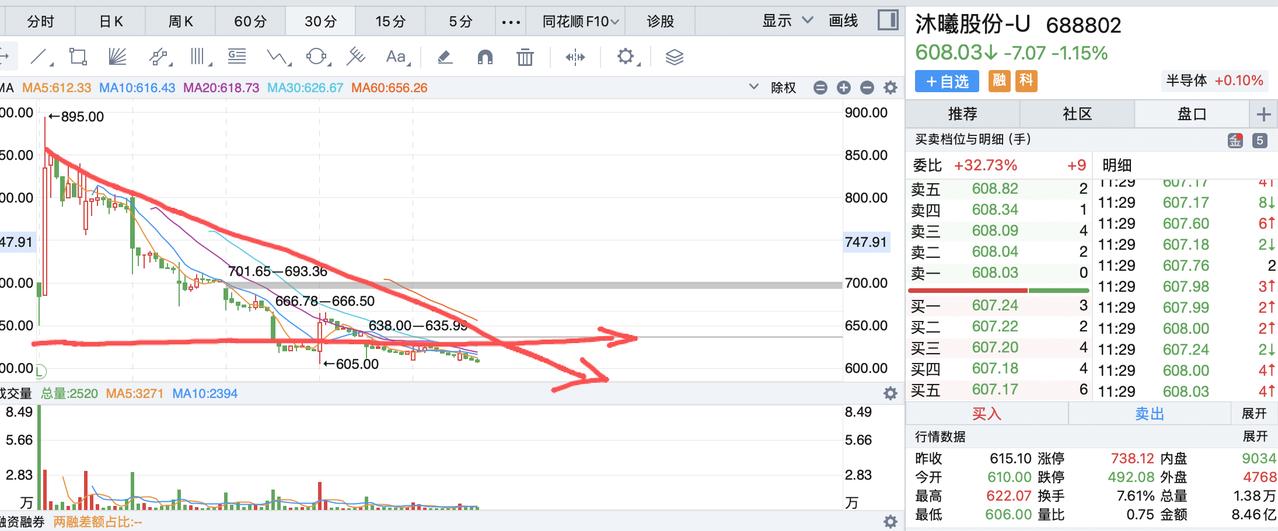Click the 买一 price 607.24

click(995, 305)
